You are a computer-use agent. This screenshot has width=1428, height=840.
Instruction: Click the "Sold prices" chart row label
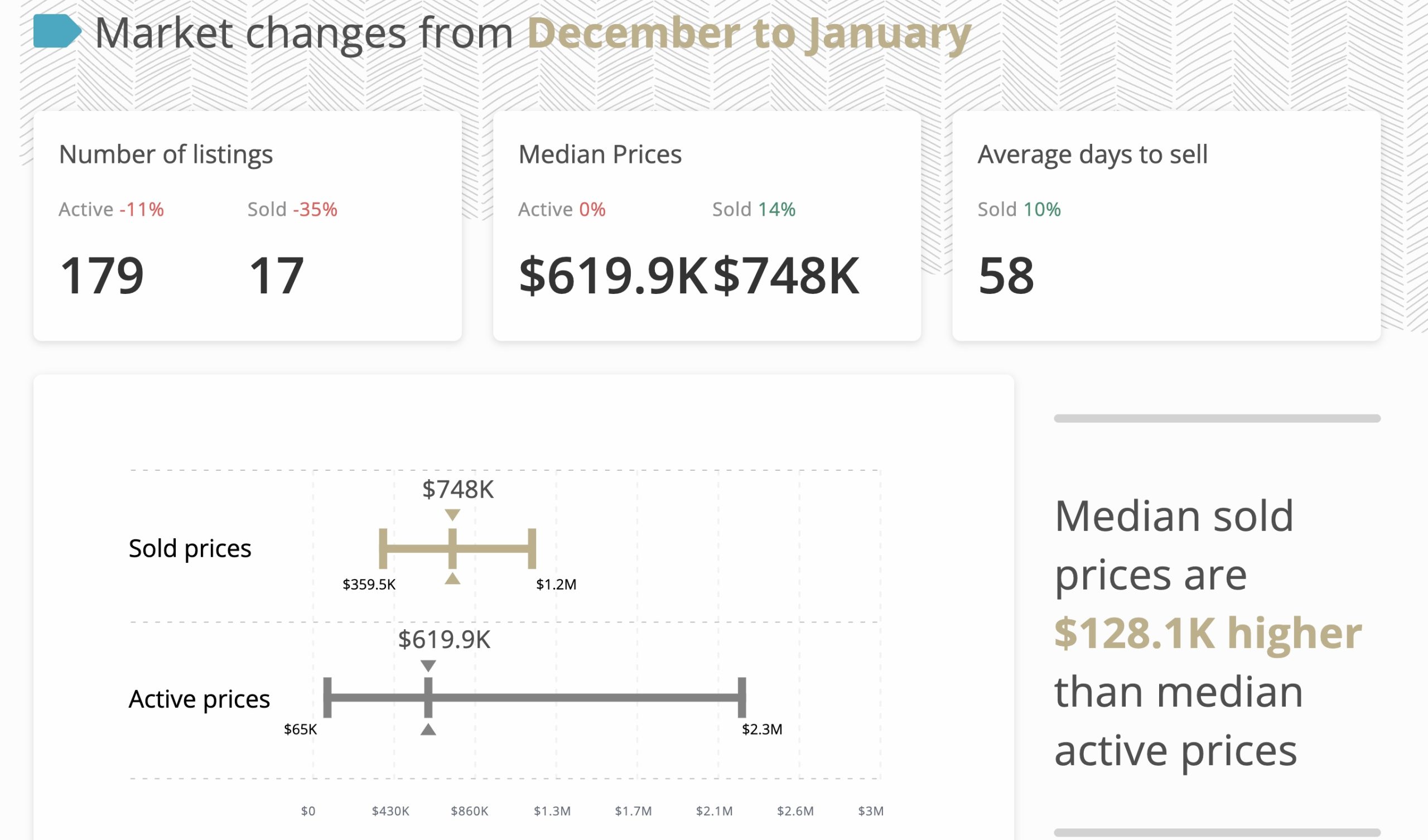190,548
